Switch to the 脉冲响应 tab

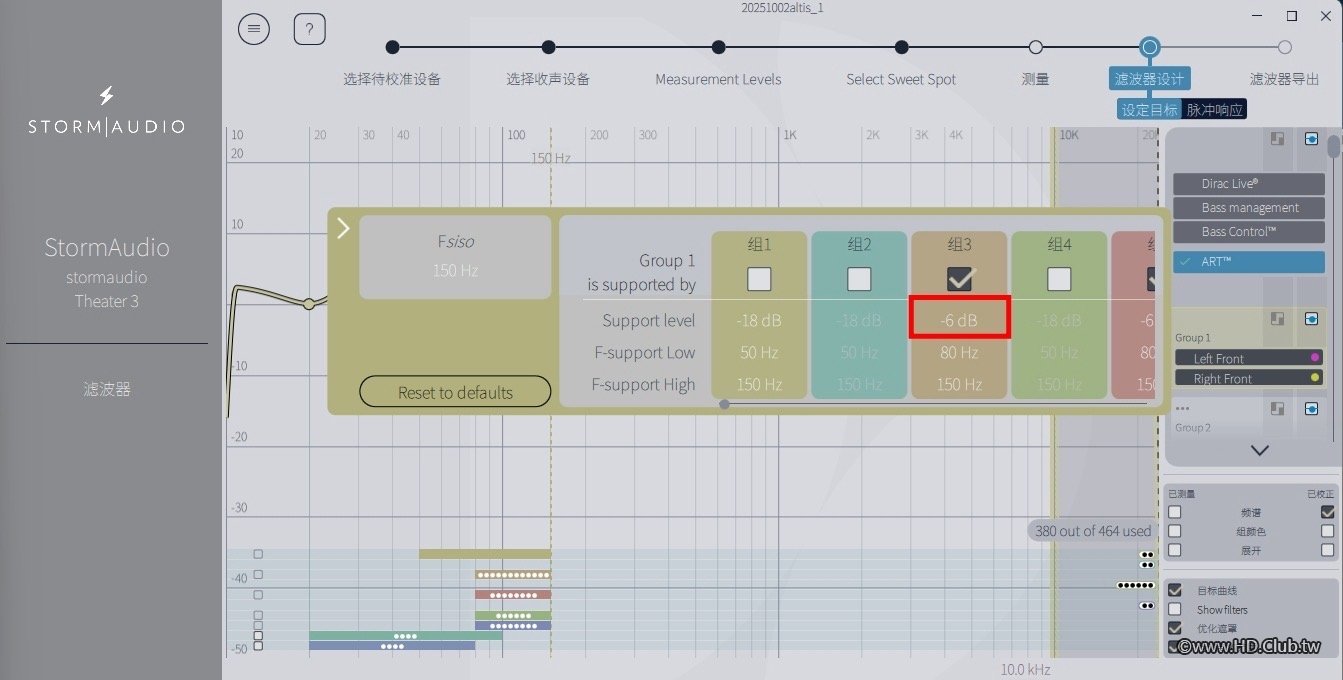point(1215,110)
